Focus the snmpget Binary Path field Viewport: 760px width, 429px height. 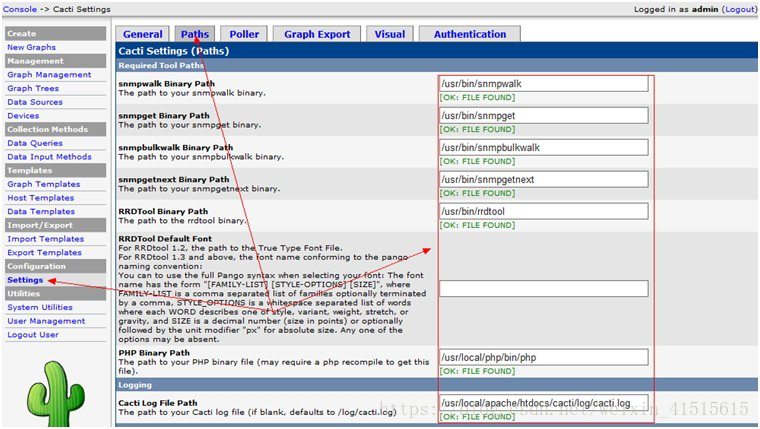[543, 116]
